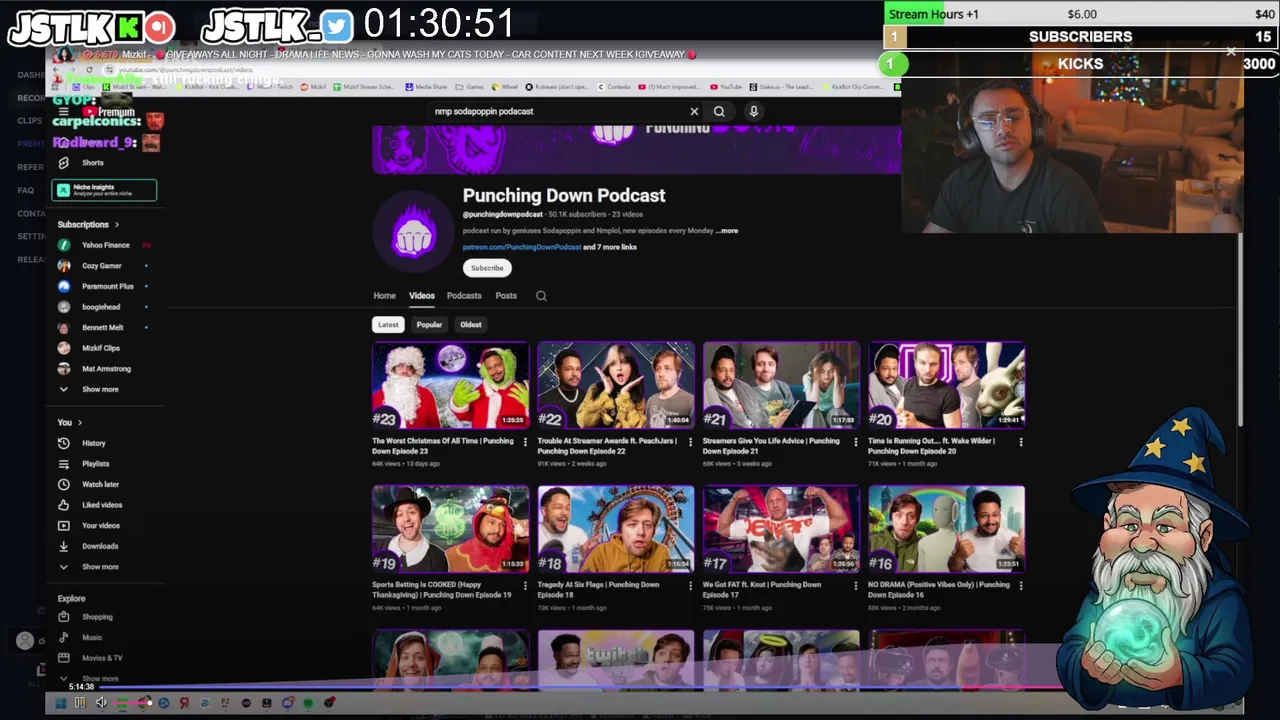Activate voice search microphone icon

754,111
